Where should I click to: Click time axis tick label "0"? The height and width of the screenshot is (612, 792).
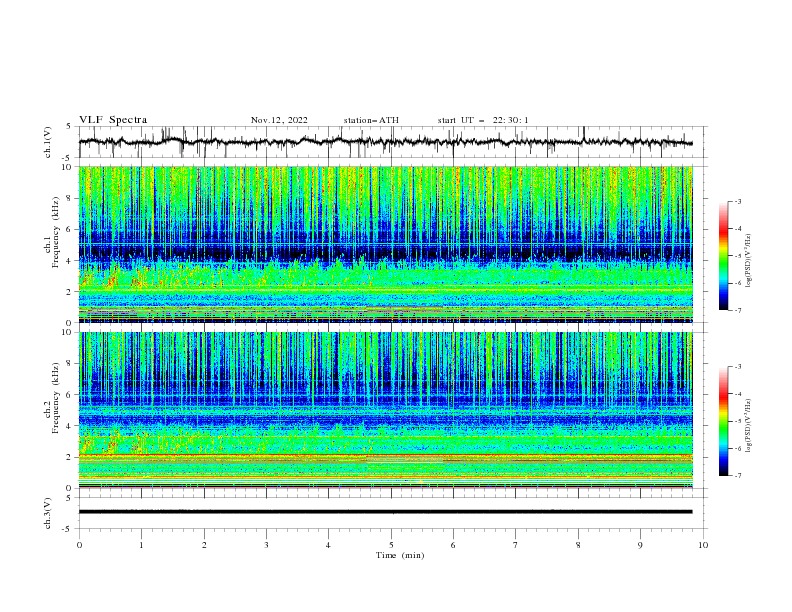click(x=79, y=545)
